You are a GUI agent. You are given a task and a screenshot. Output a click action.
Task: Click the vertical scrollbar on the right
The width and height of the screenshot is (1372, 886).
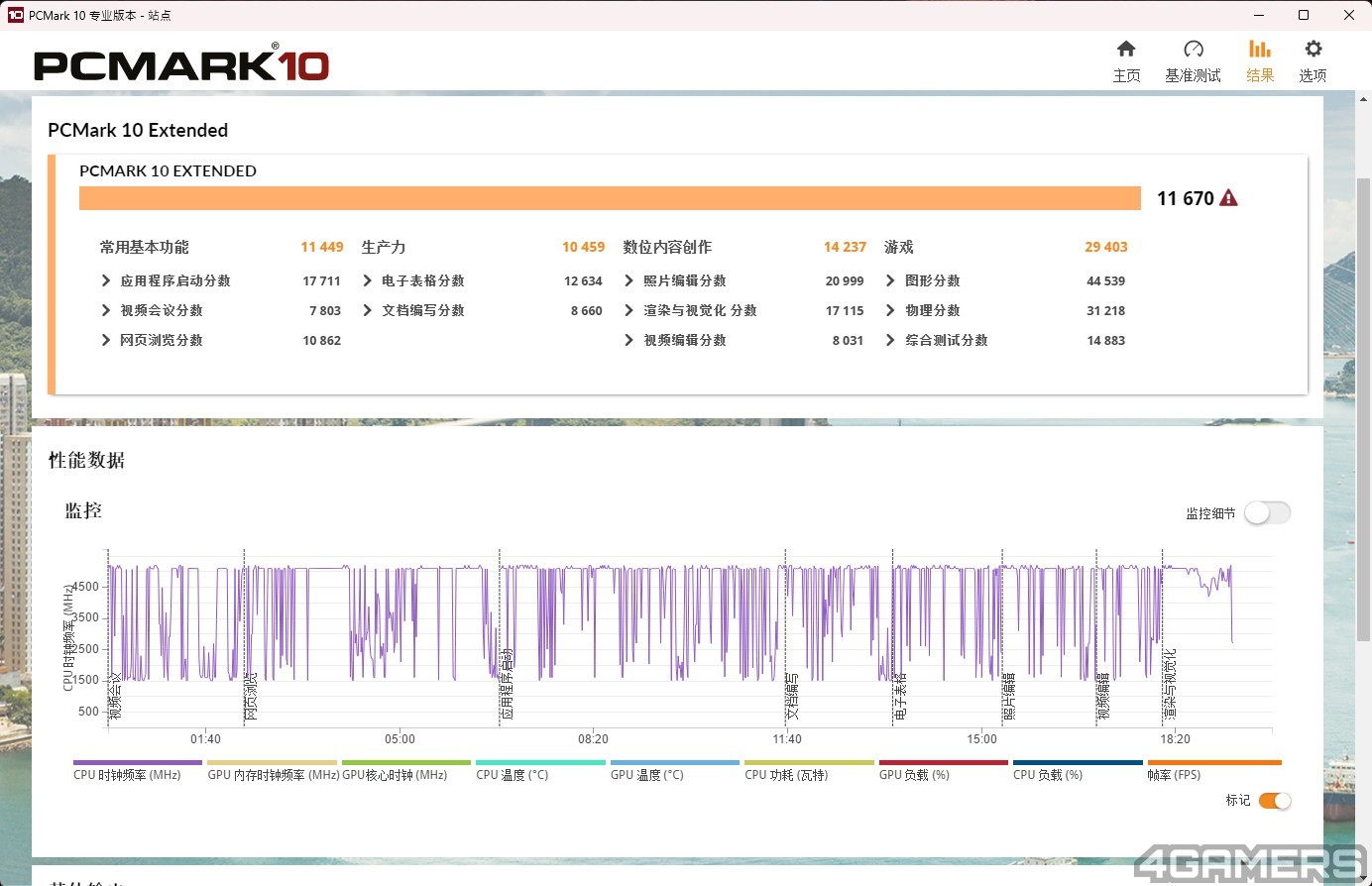point(1364,410)
